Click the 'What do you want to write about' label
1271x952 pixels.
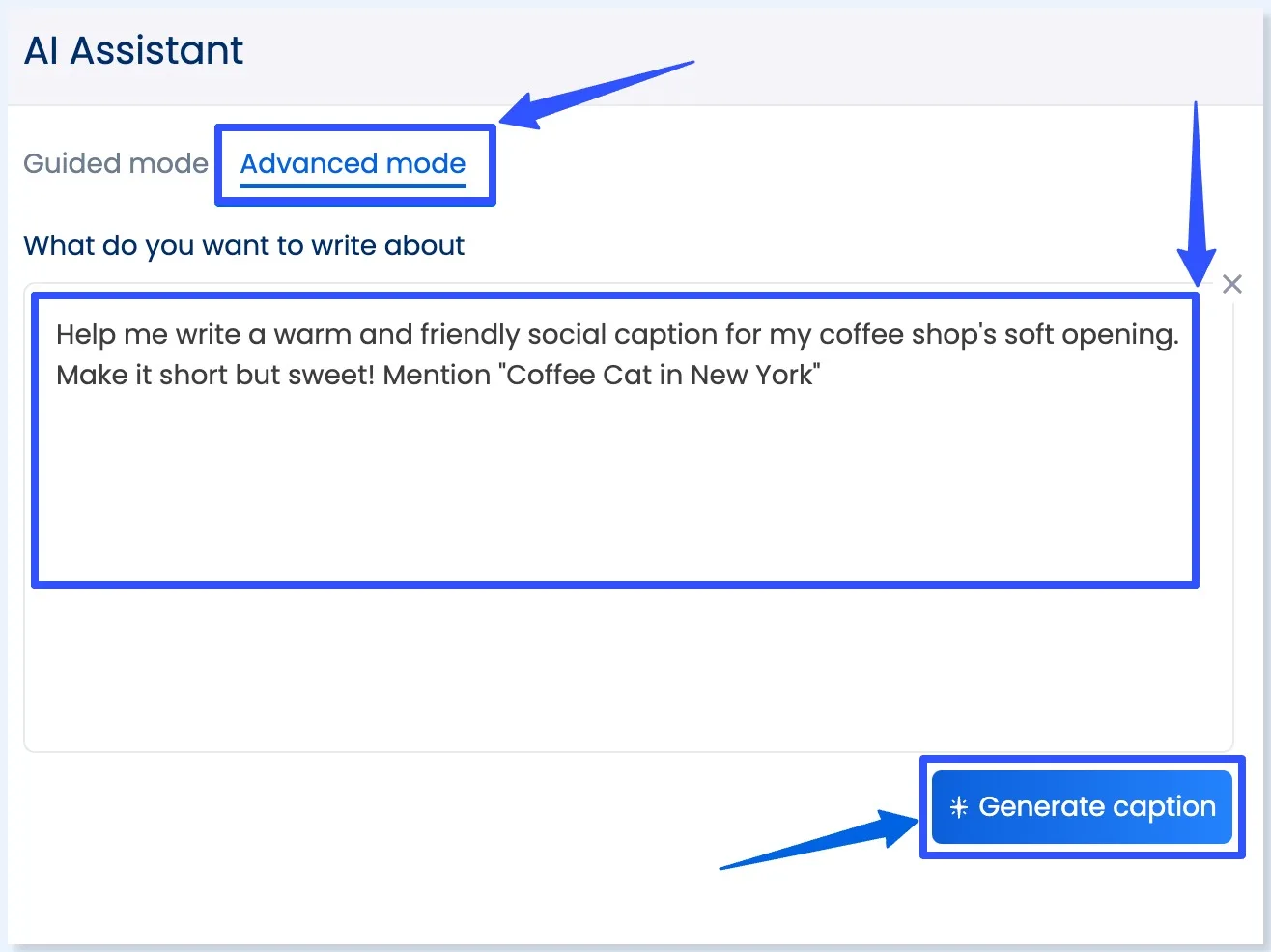point(243,245)
